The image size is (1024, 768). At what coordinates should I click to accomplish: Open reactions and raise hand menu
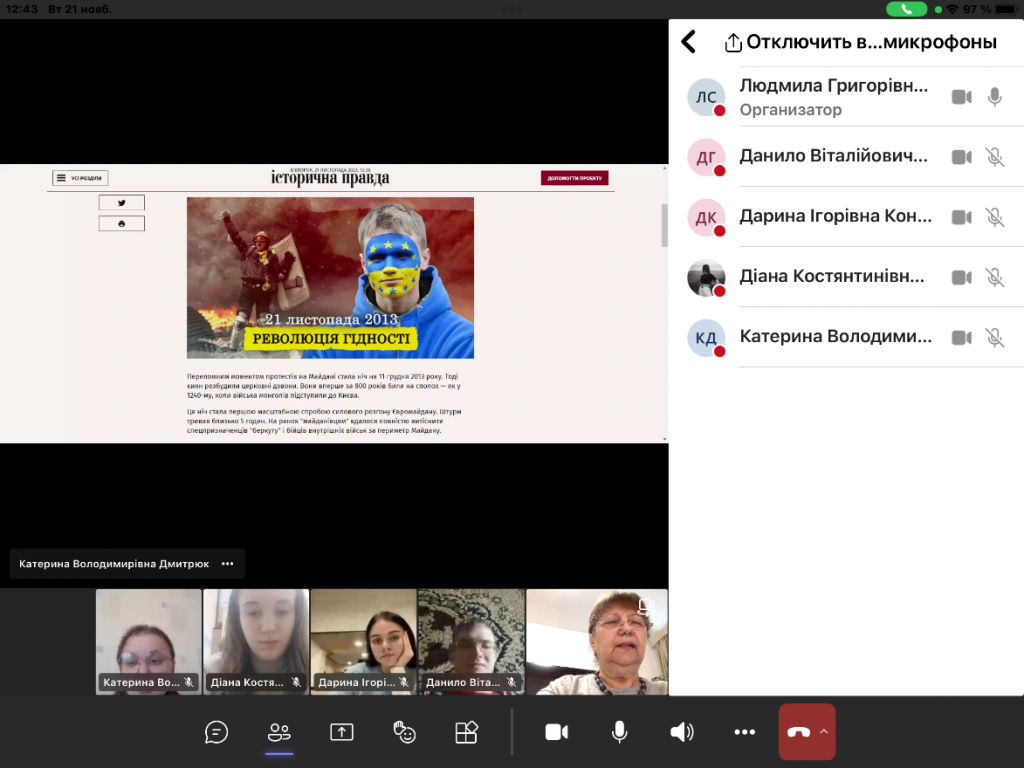404,732
